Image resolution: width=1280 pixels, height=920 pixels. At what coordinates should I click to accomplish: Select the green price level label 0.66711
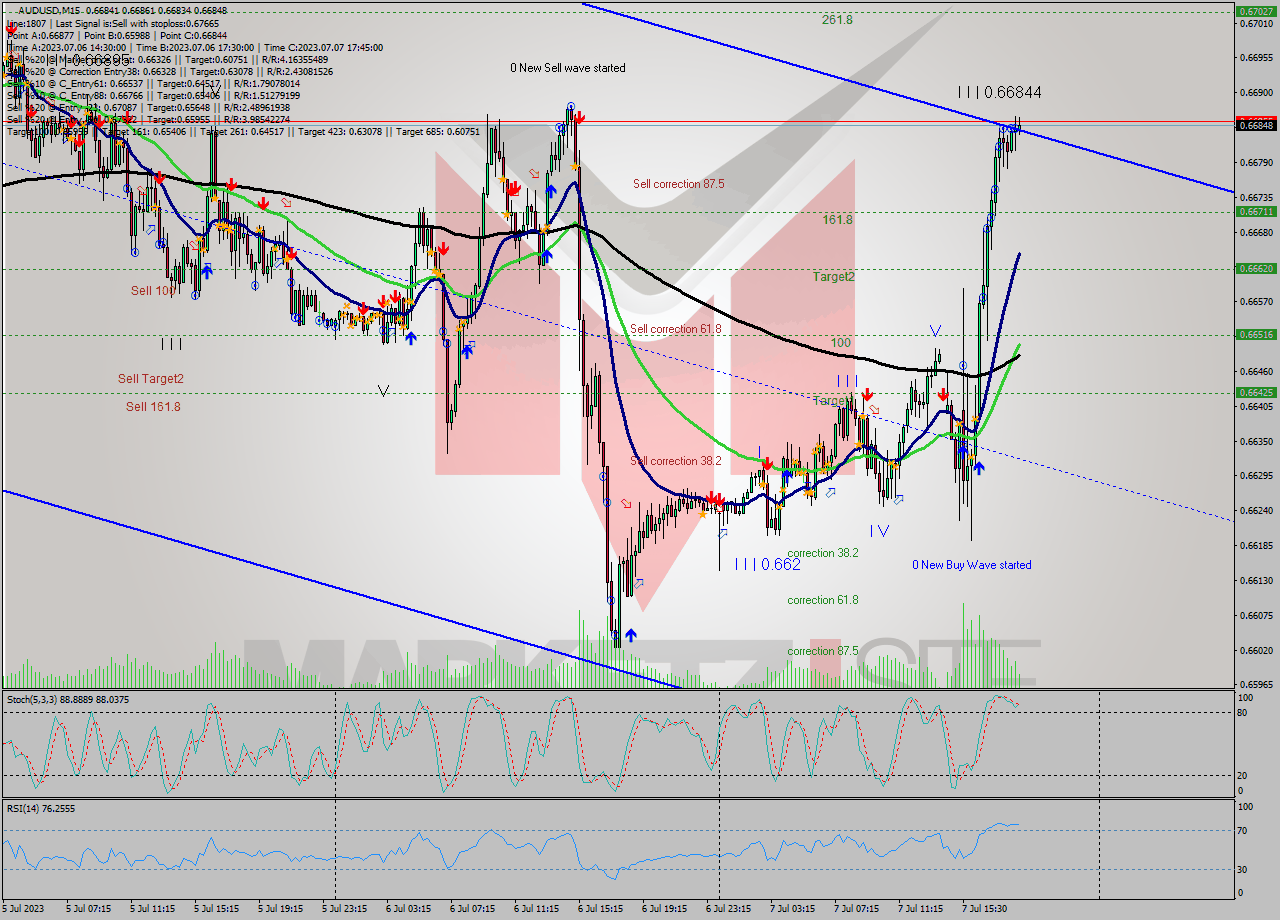point(1256,212)
